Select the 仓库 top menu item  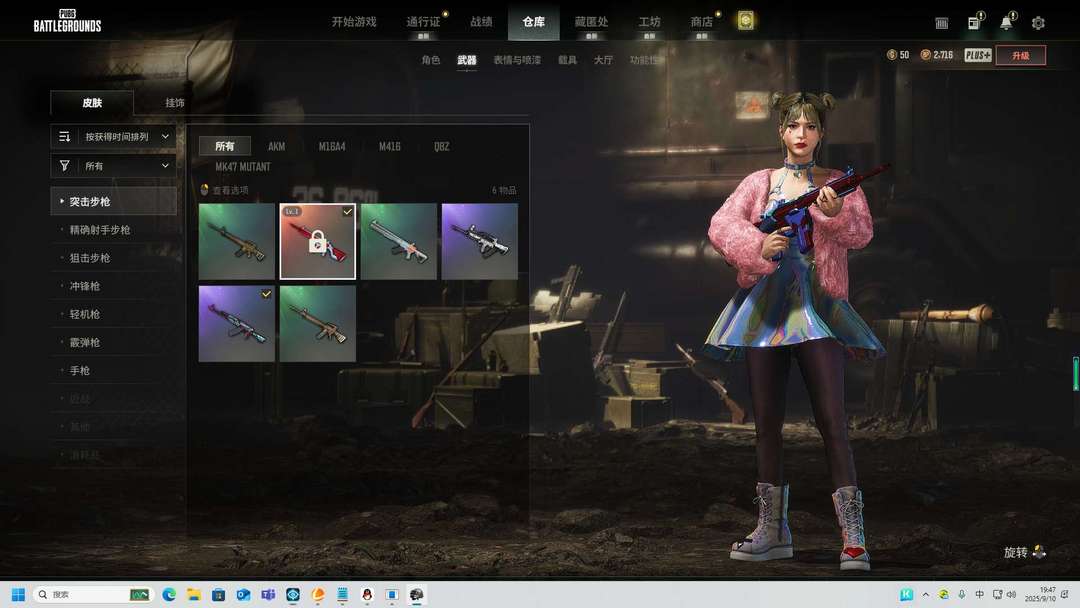click(x=534, y=21)
